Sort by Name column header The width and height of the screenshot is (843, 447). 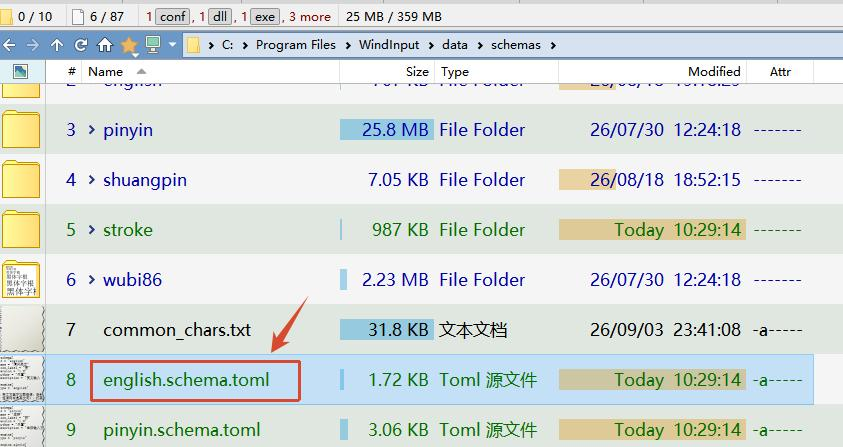(210, 72)
